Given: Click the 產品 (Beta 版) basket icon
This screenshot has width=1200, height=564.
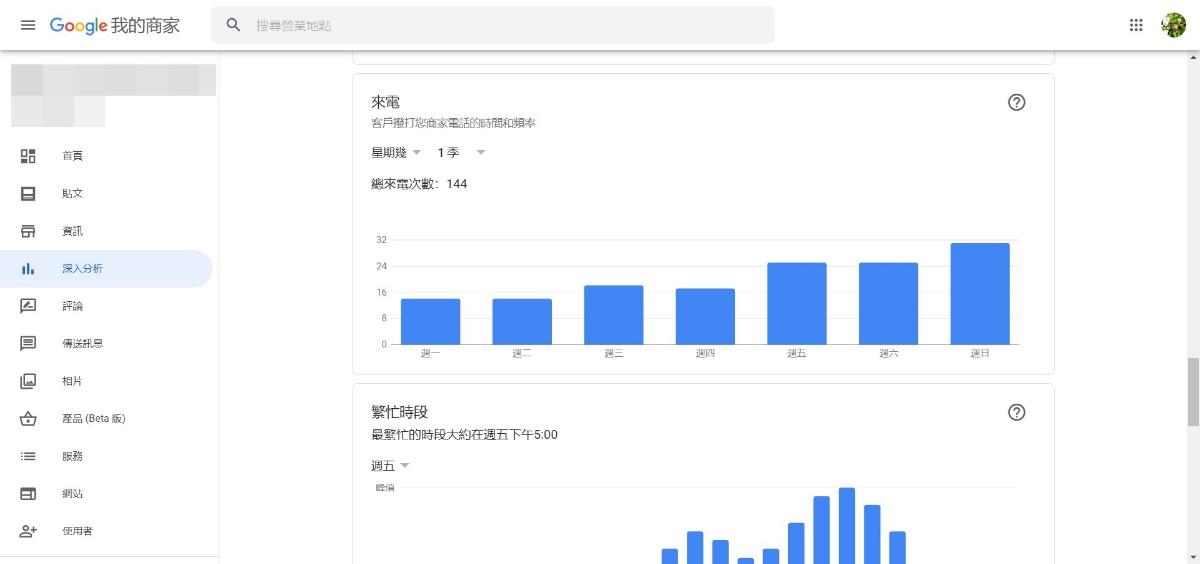Looking at the screenshot, I should point(28,418).
